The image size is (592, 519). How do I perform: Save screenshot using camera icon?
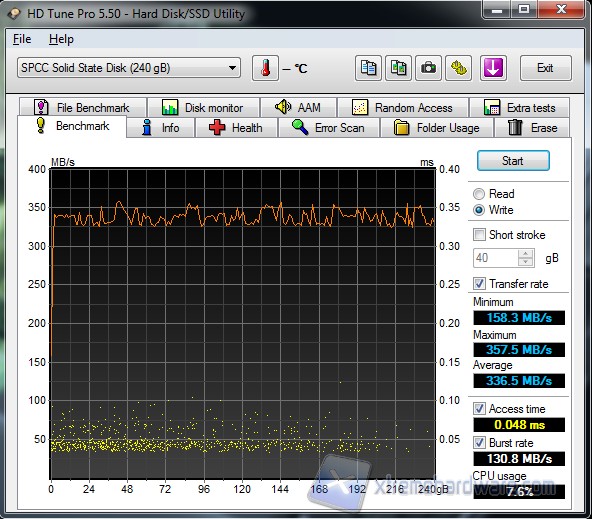(x=428, y=68)
